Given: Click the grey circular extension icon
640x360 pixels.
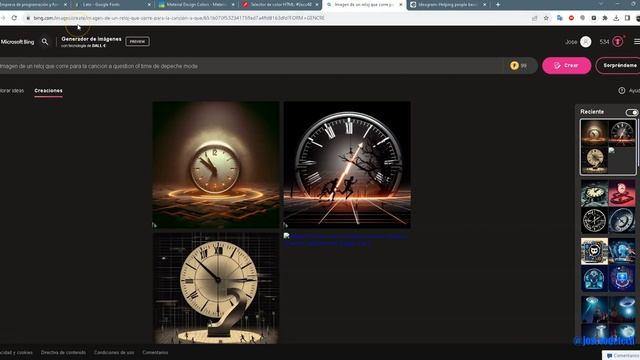Looking at the screenshot, I should tap(582, 18).
